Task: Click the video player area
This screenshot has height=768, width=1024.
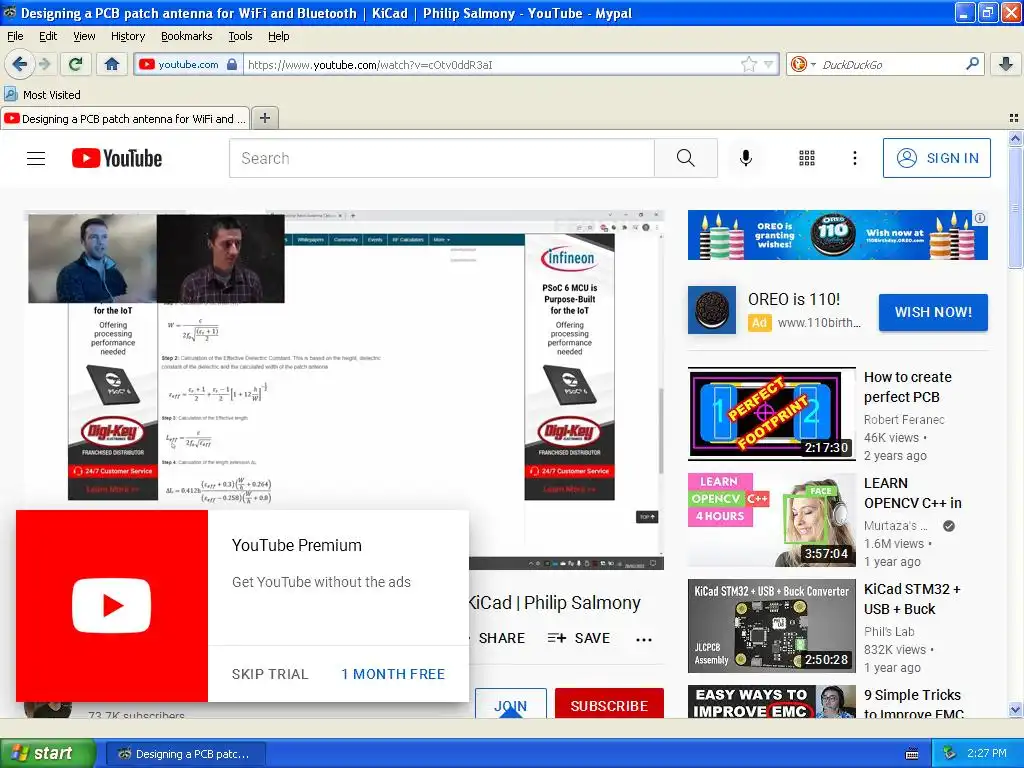Action: [344, 390]
